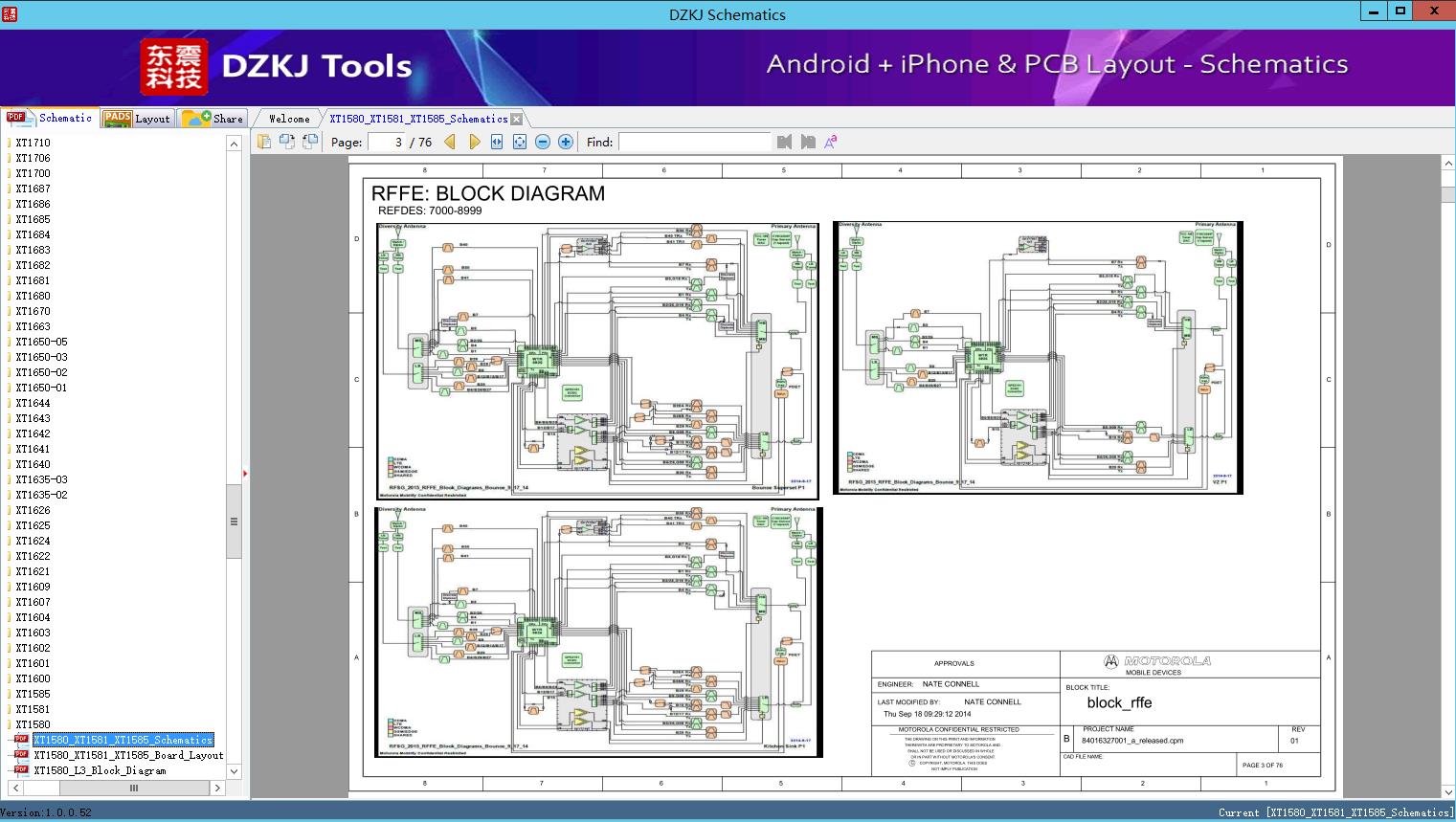Viewport: 1456px width, 822px height.
Task: Click the third pages icon beside Page label
Action: pos(310,142)
